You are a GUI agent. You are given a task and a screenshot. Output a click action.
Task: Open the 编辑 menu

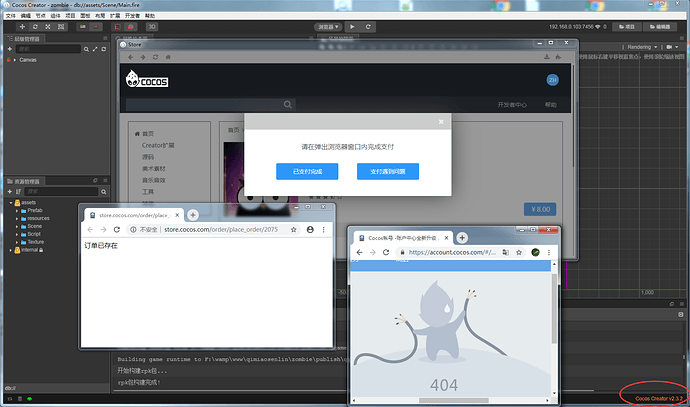(x=26, y=16)
